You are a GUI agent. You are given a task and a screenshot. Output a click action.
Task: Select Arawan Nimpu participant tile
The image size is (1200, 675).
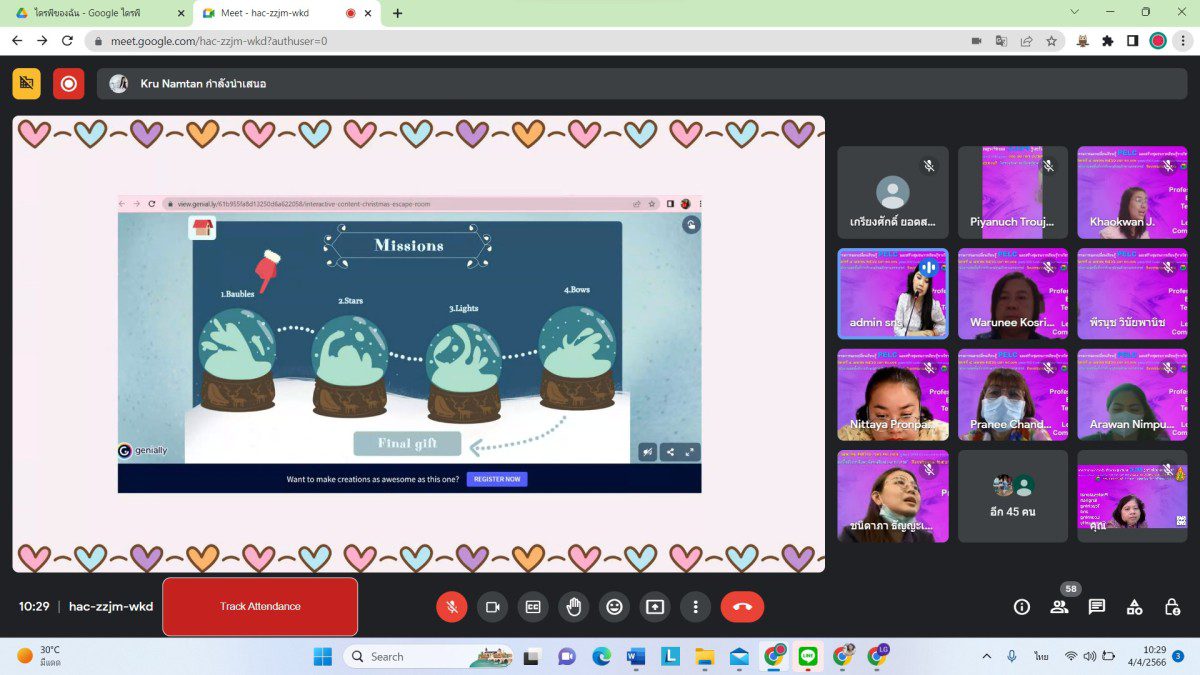point(1132,395)
